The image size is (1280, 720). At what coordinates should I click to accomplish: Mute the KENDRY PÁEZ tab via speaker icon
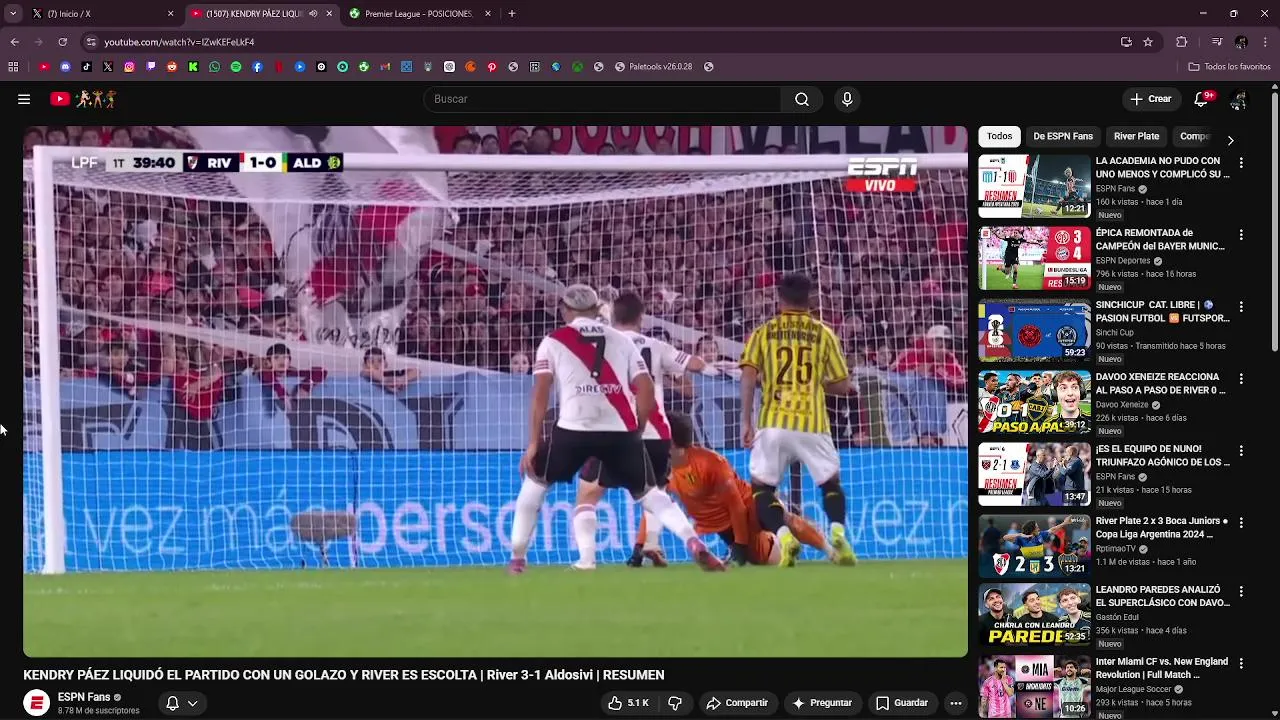[x=313, y=14]
